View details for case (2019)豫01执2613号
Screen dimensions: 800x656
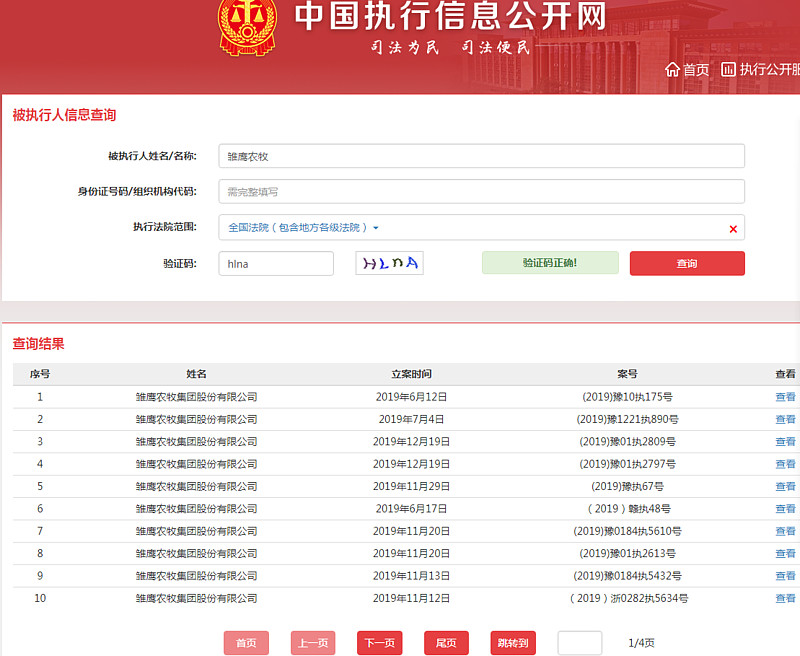click(785, 553)
